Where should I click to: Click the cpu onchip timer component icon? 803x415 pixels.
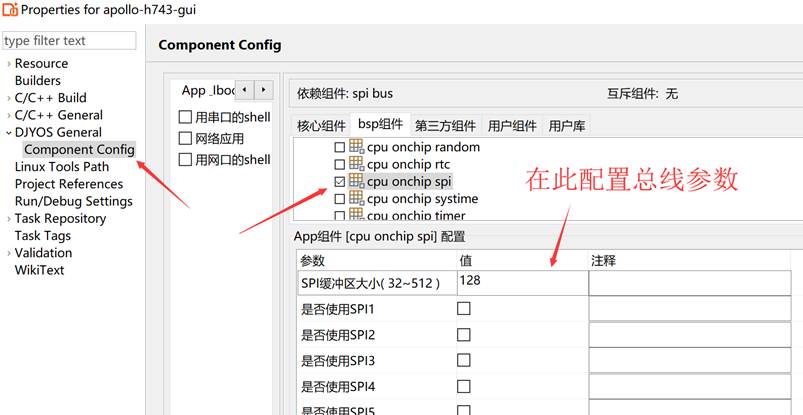[357, 215]
